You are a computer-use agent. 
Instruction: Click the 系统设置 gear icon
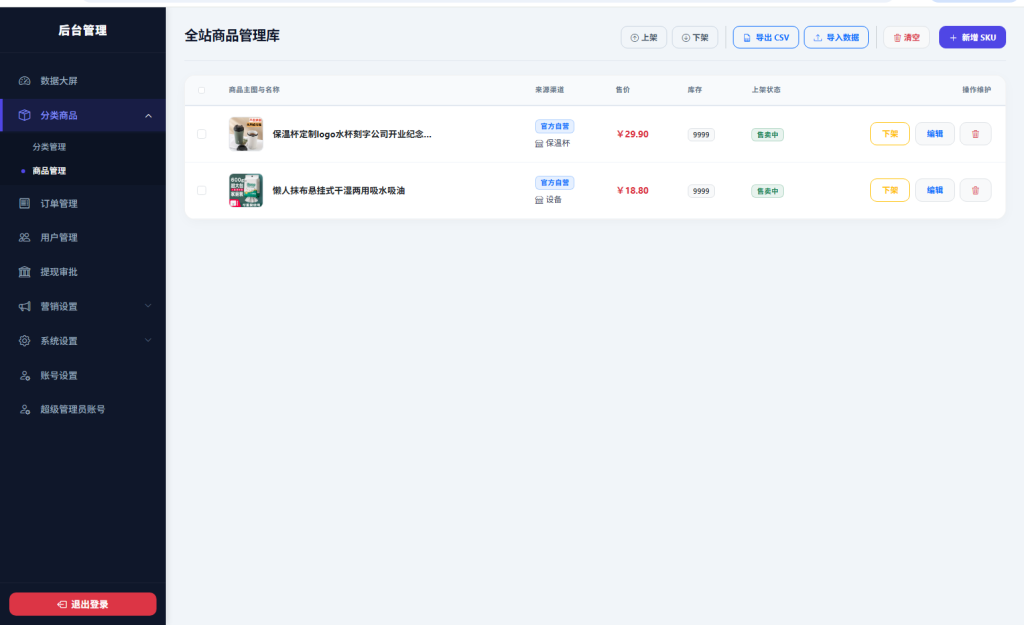[24, 341]
